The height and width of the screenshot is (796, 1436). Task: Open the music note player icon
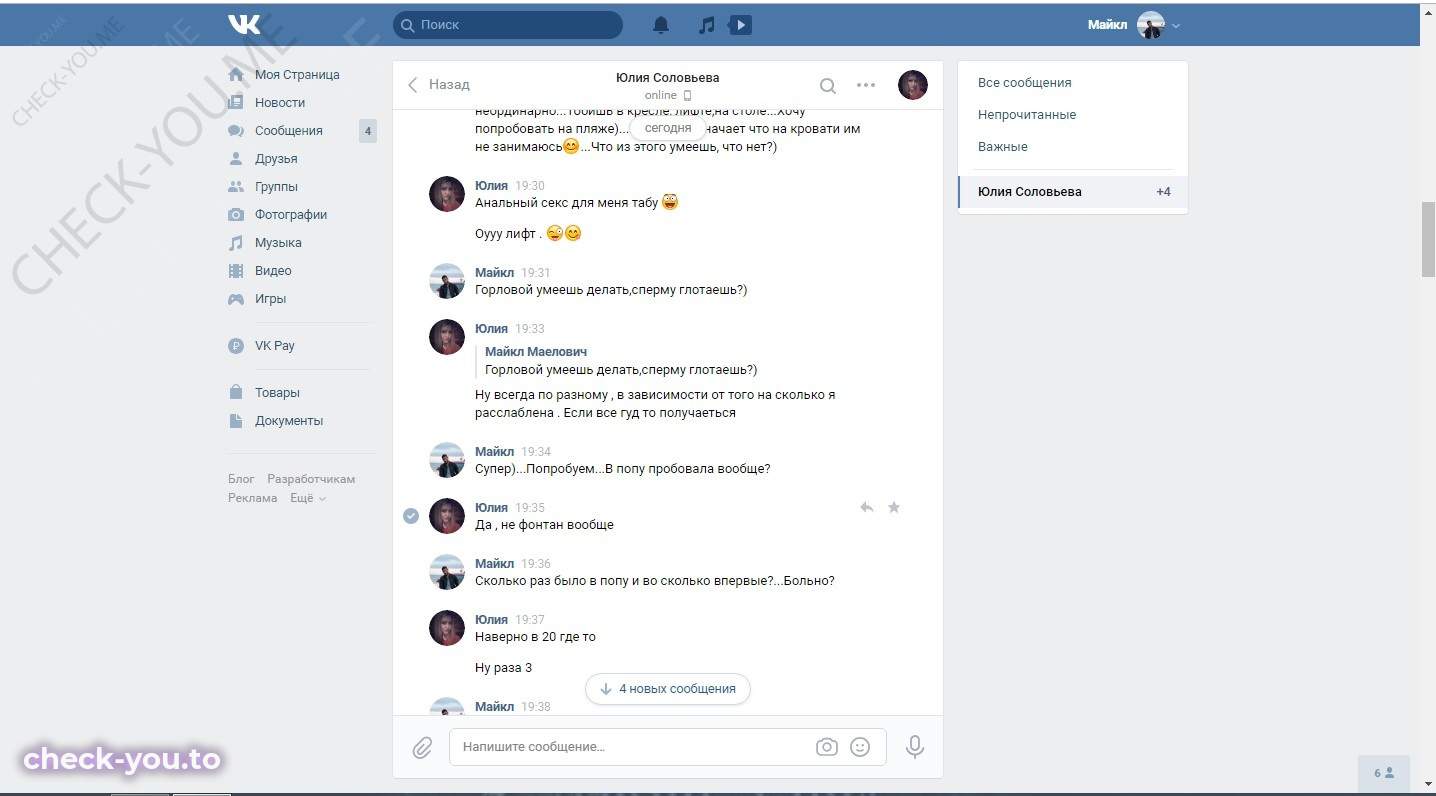707,25
